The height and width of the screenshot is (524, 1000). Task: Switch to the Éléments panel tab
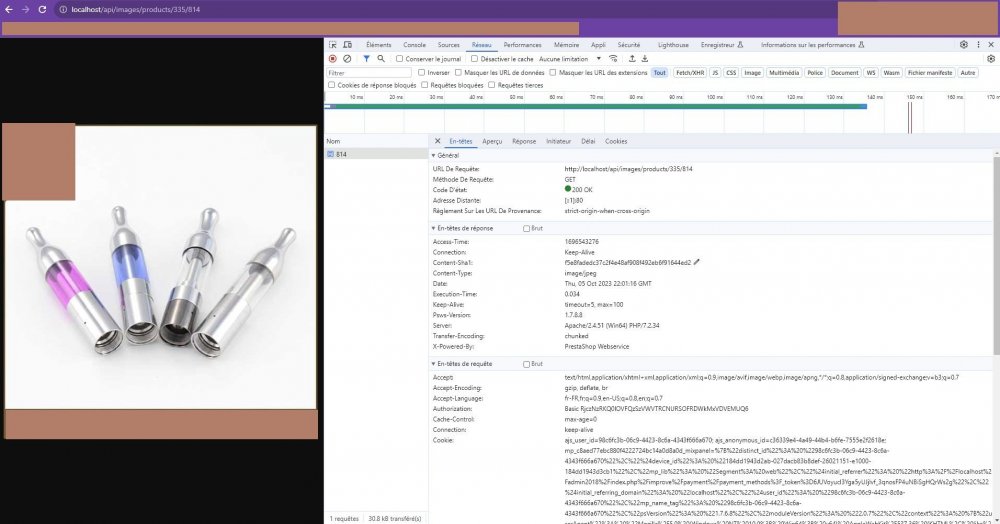(379, 45)
